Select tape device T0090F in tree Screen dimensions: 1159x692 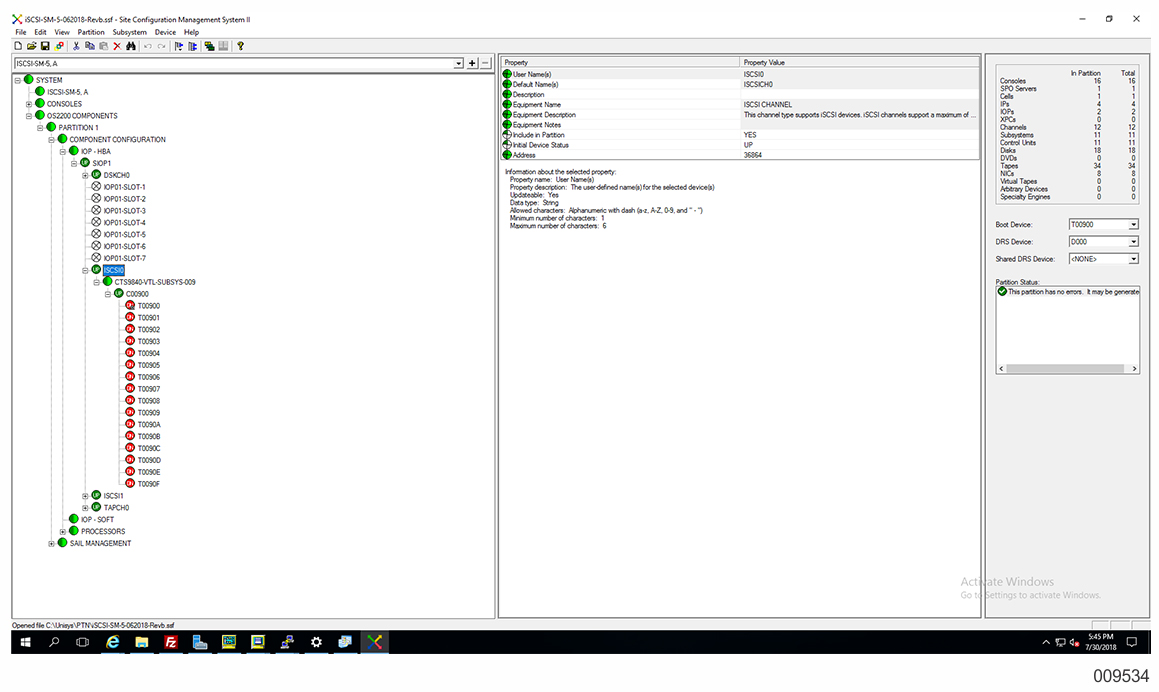point(149,484)
